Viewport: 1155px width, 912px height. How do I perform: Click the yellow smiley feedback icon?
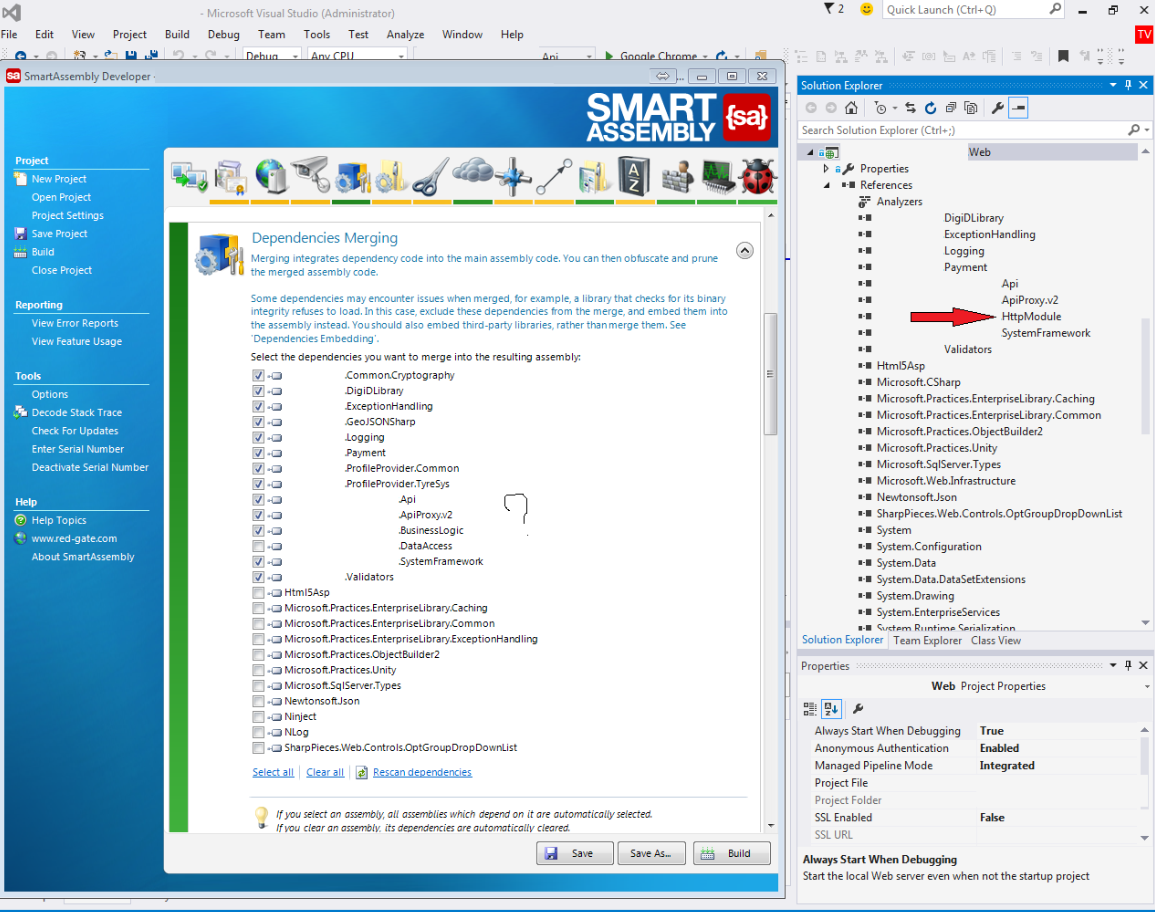click(867, 9)
